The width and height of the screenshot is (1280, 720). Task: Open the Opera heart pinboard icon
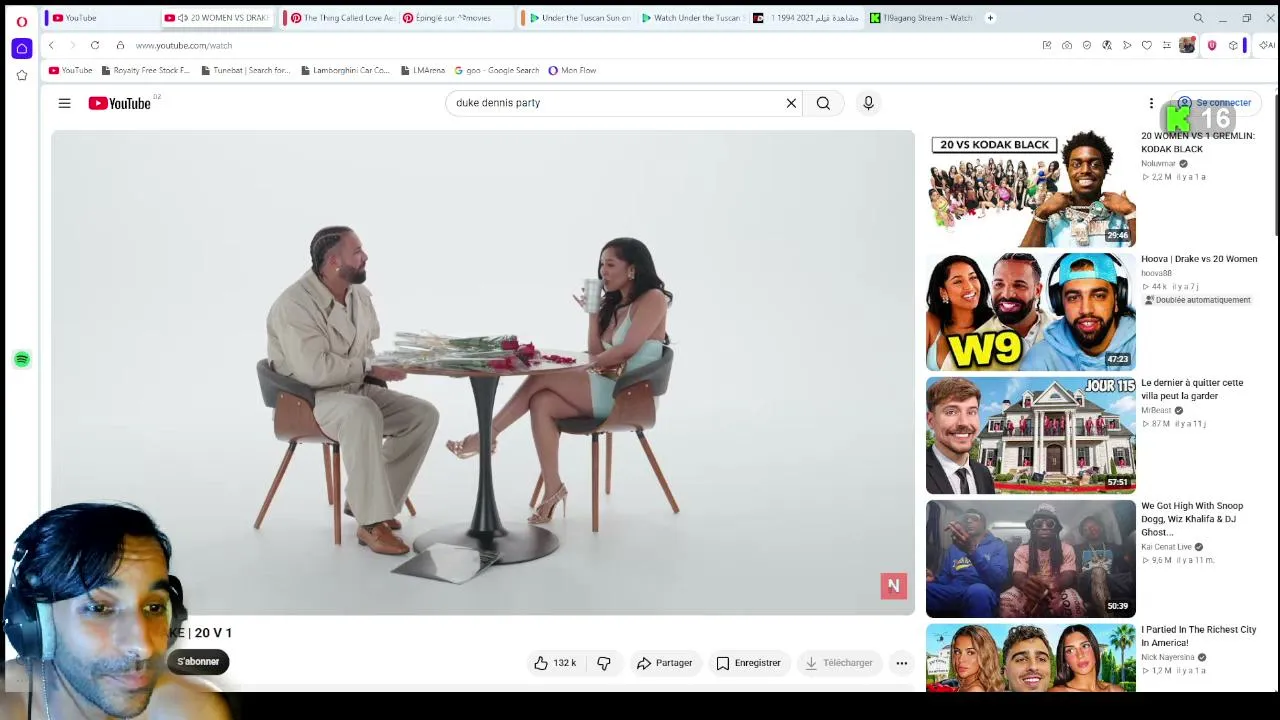click(1147, 45)
